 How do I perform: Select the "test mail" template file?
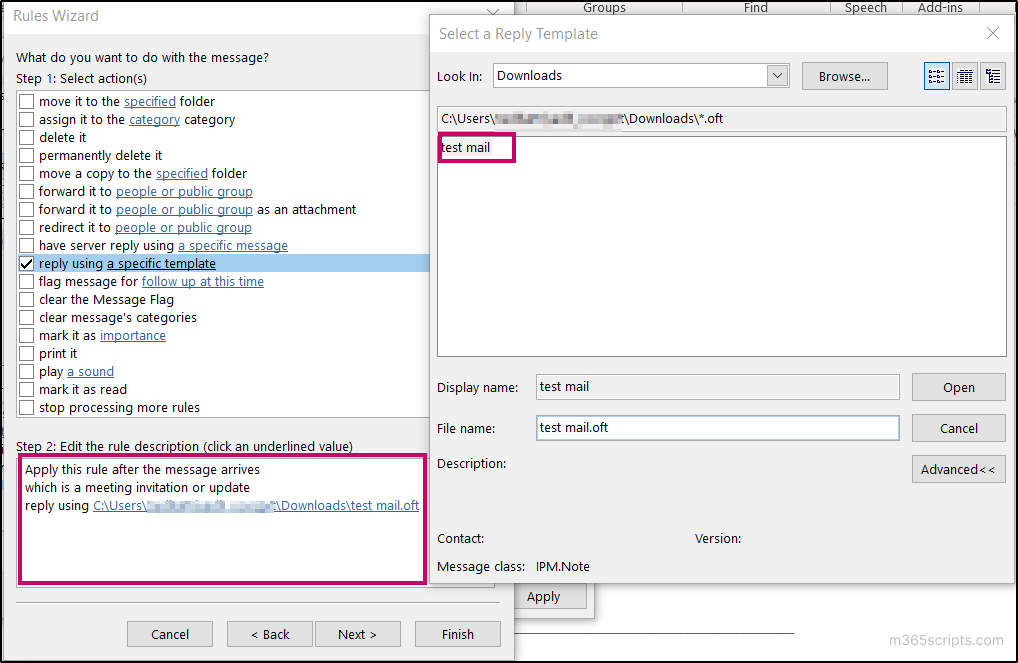pos(465,147)
